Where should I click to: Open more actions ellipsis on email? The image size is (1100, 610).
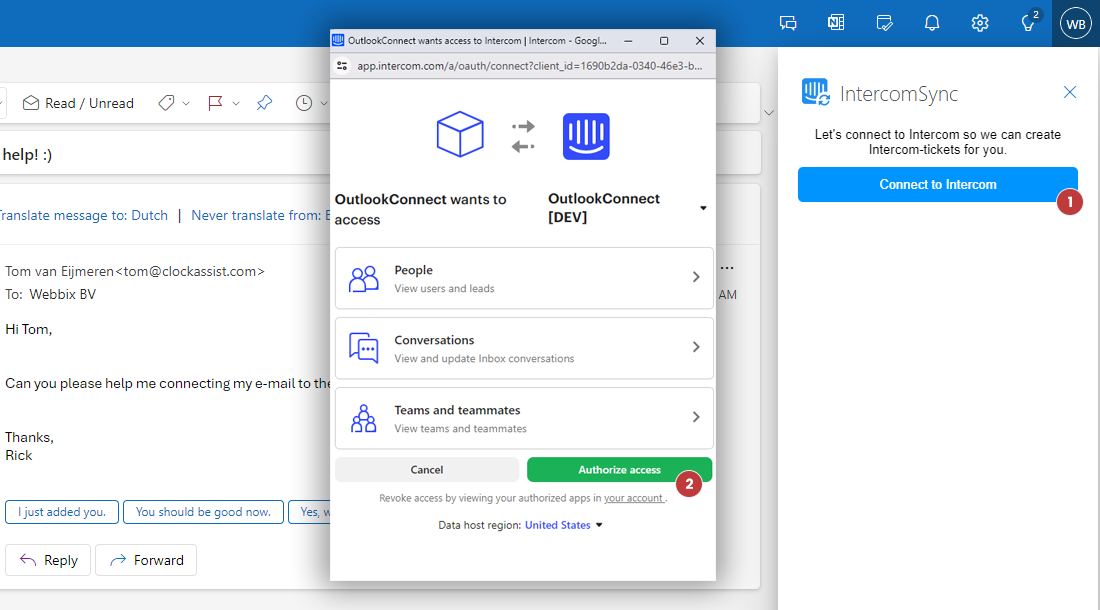click(x=727, y=268)
